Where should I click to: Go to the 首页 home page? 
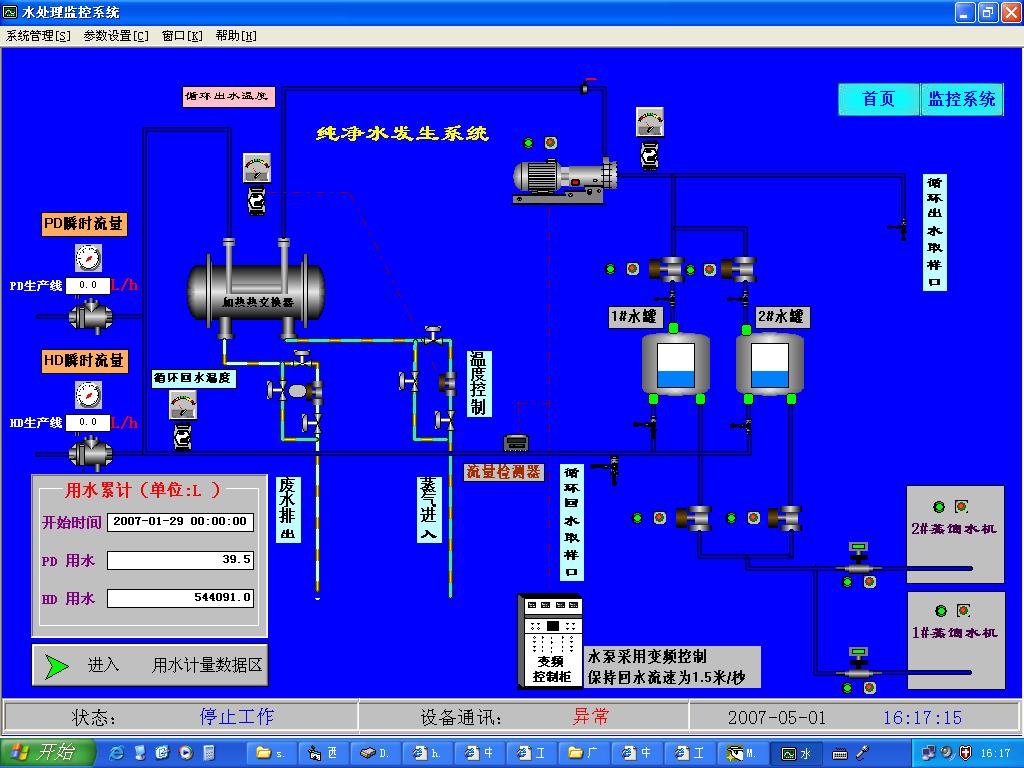[879, 99]
